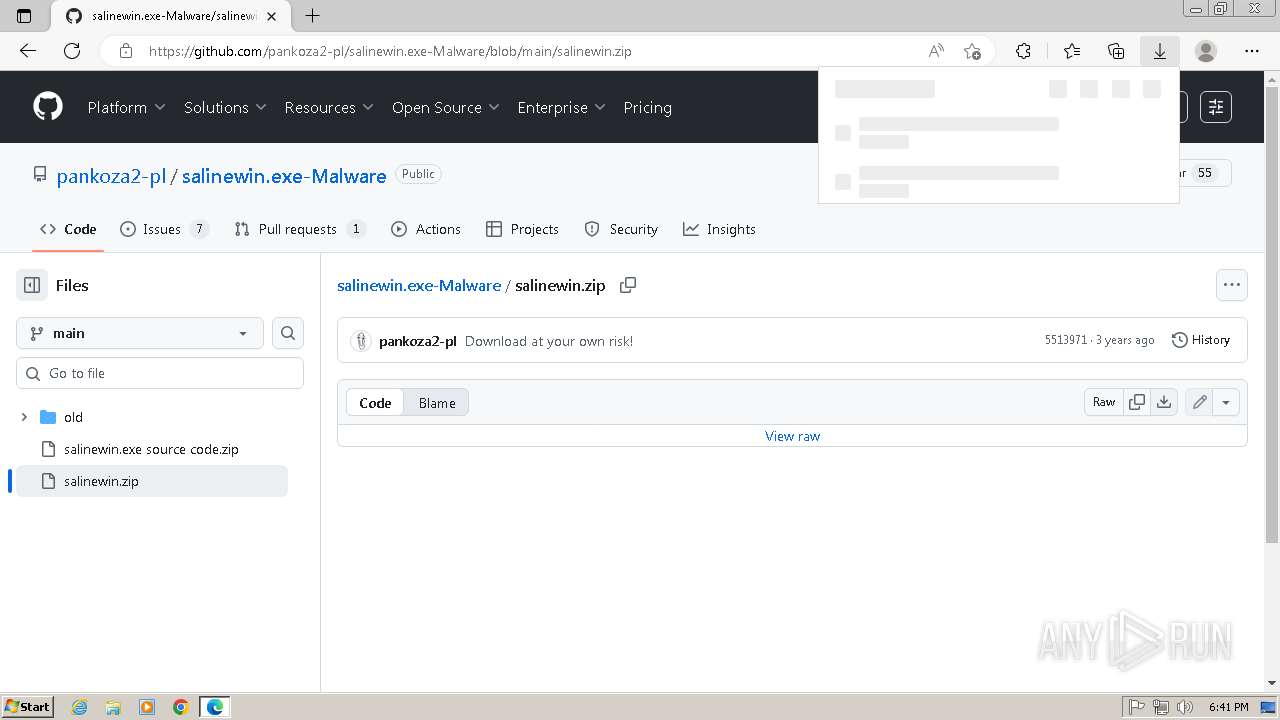This screenshot has height=720, width=1280.
Task: Open commit message Download at your own risk
Action: pos(549,341)
